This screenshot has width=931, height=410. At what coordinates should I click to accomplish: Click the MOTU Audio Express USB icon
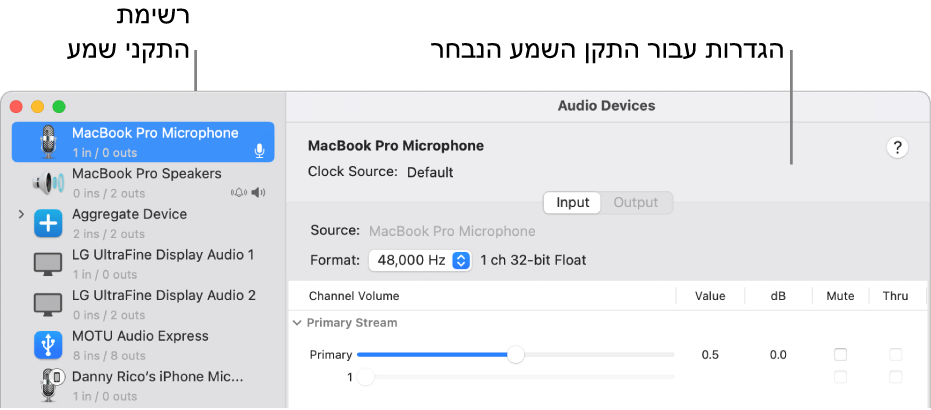(48, 346)
